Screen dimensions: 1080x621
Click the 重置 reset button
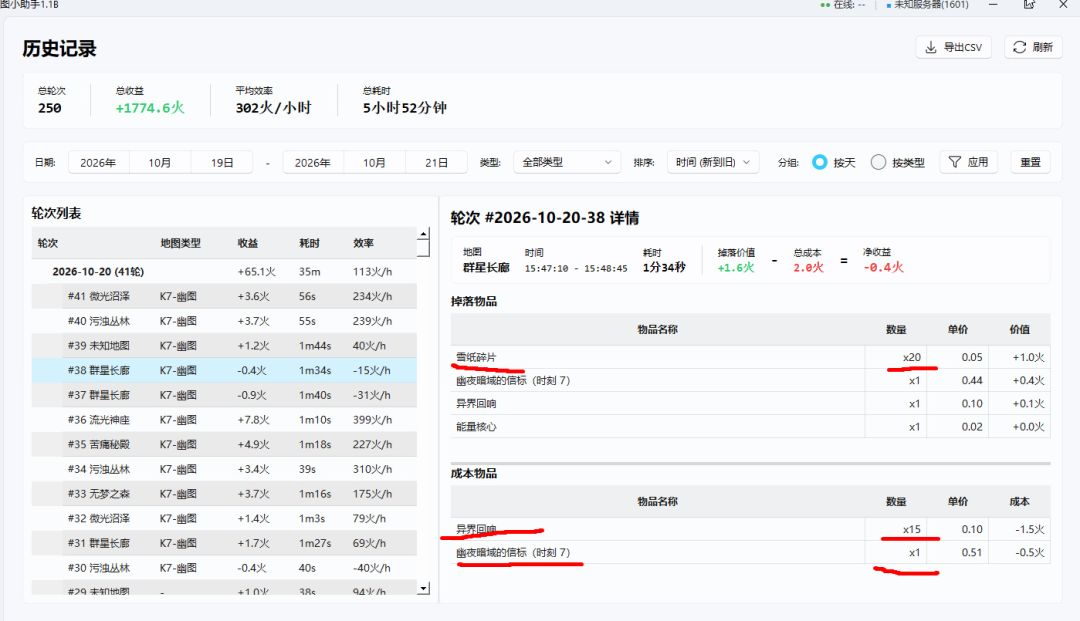click(1030, 162)
